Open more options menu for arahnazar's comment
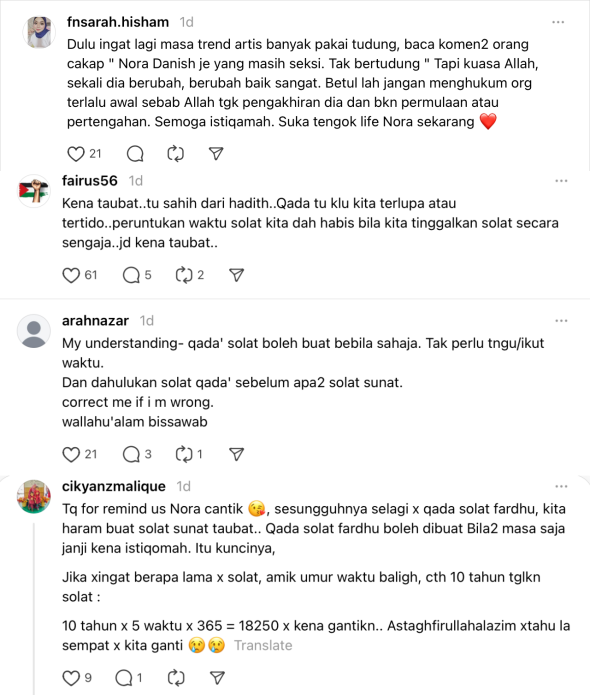 click(x=561, y=320)
